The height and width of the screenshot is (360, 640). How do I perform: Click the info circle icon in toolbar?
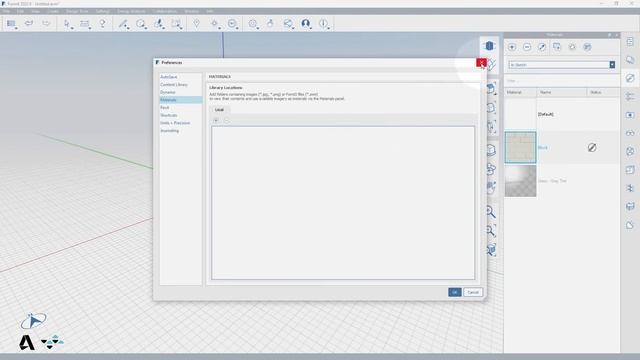coord(323,24)
